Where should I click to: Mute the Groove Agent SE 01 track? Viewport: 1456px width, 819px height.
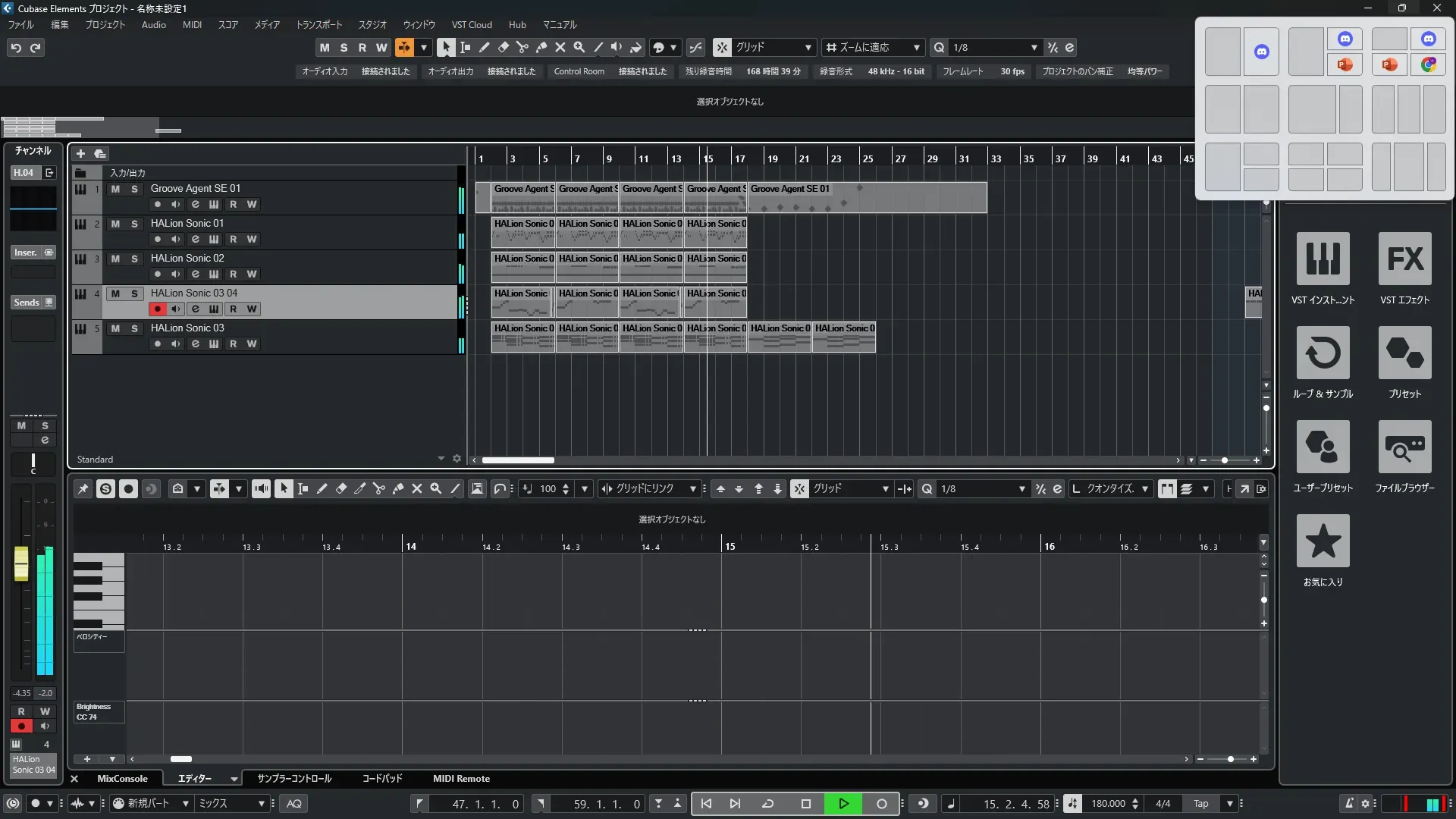click(x=115, y=189)
